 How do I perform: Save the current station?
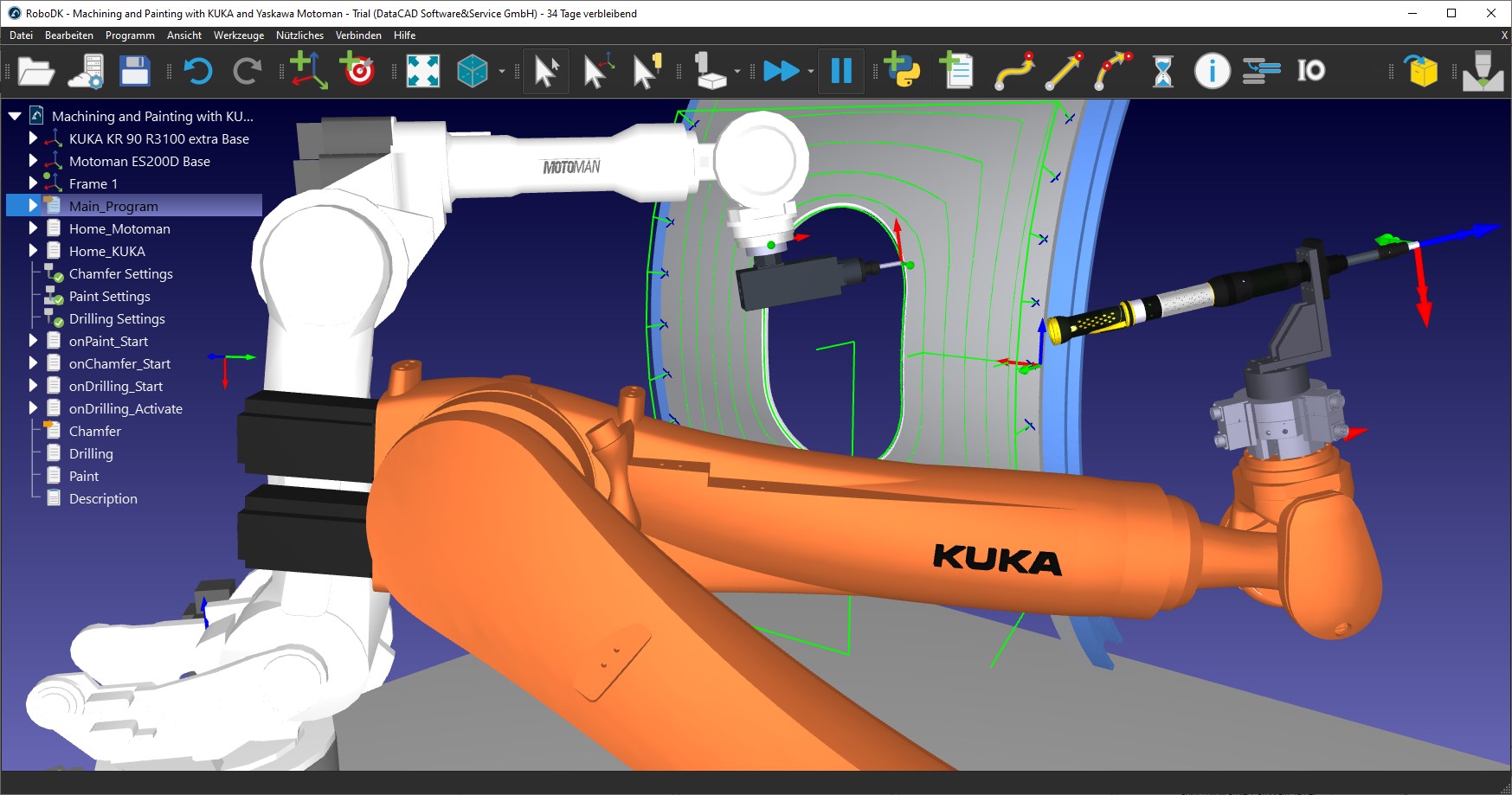point(134,71)
